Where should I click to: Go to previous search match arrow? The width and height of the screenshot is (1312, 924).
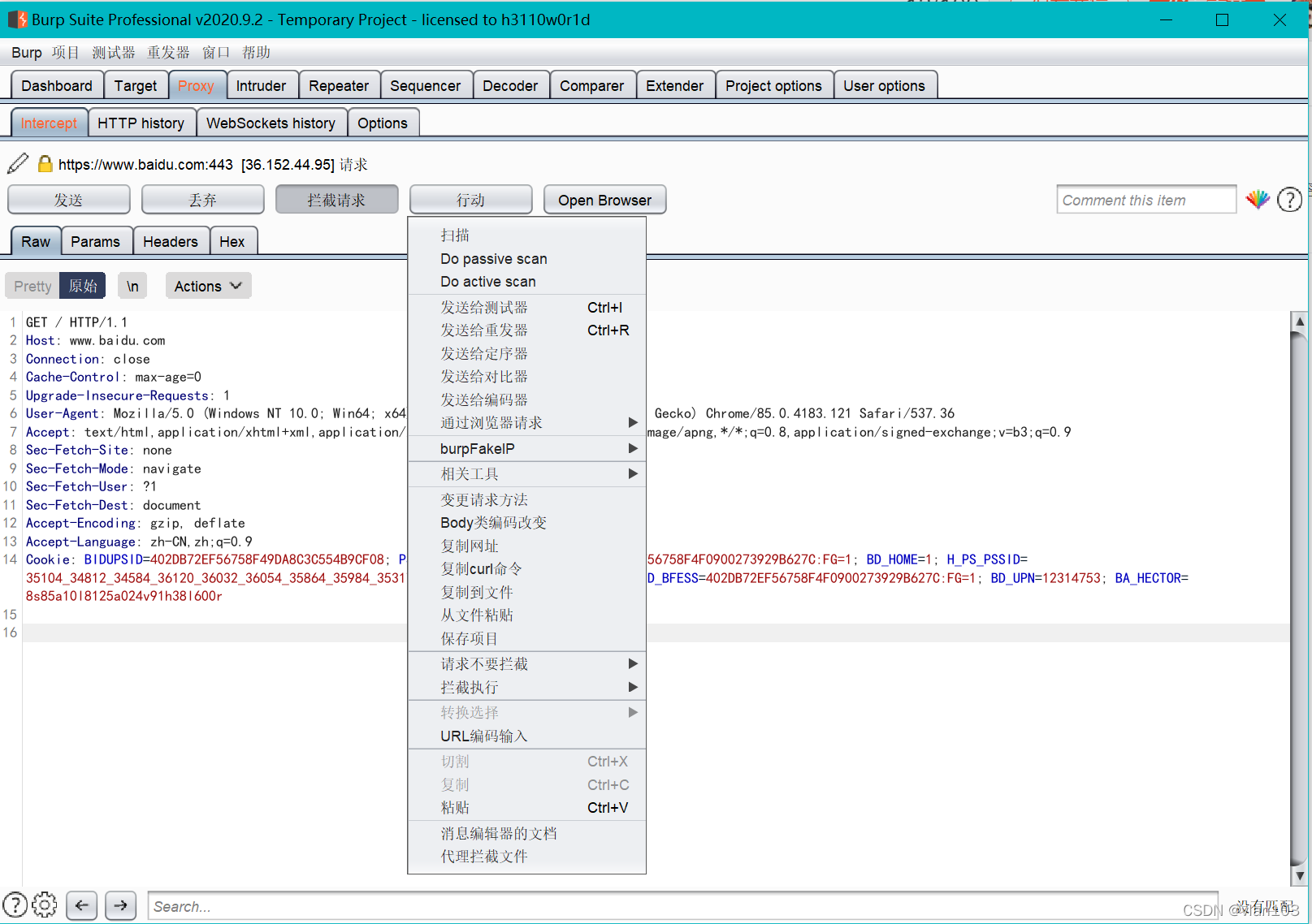pos(82,905)
